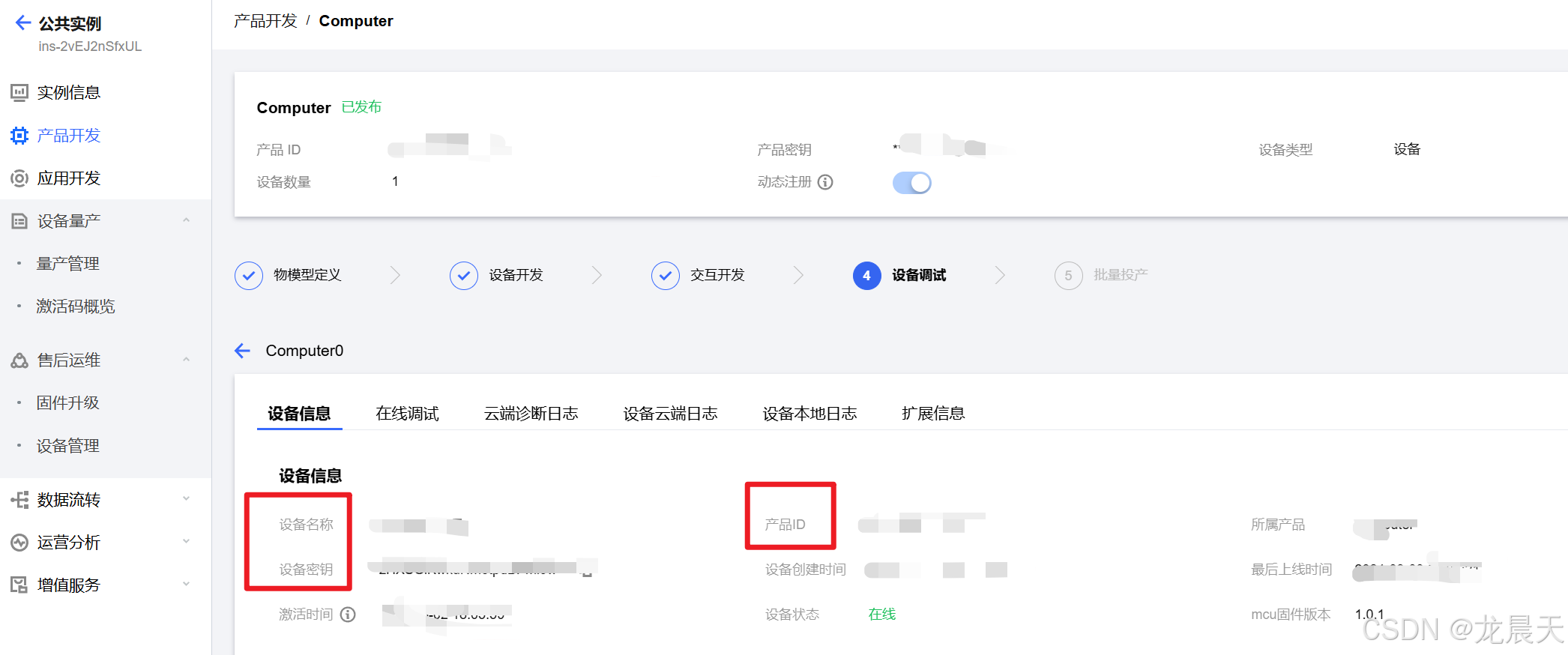Click the 运营分析 sidebar icon
The width and height of the screenshot is (1568, 655).
click(19, 543)
